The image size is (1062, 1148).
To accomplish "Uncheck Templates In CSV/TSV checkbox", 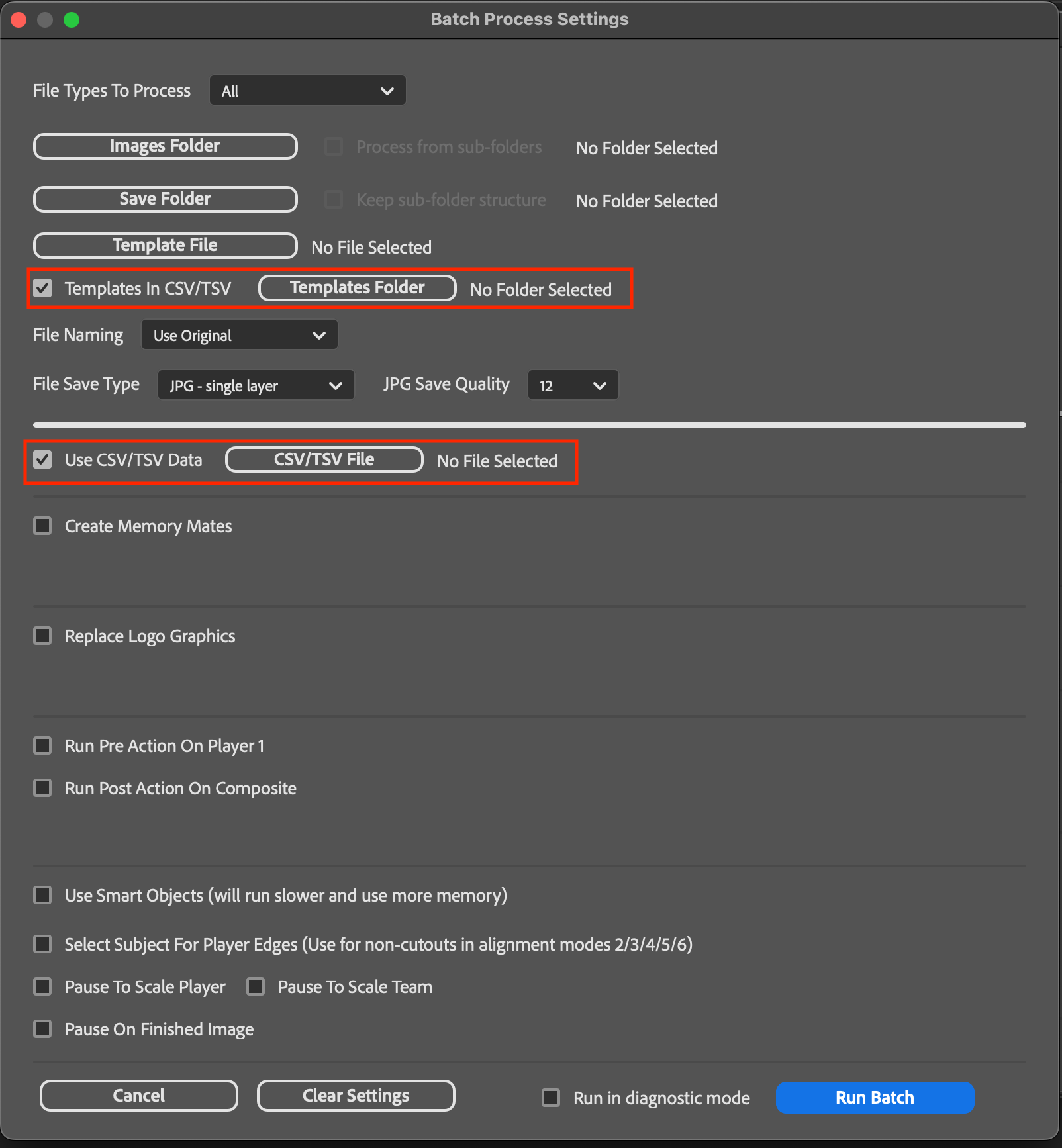I will click(43, 289).
